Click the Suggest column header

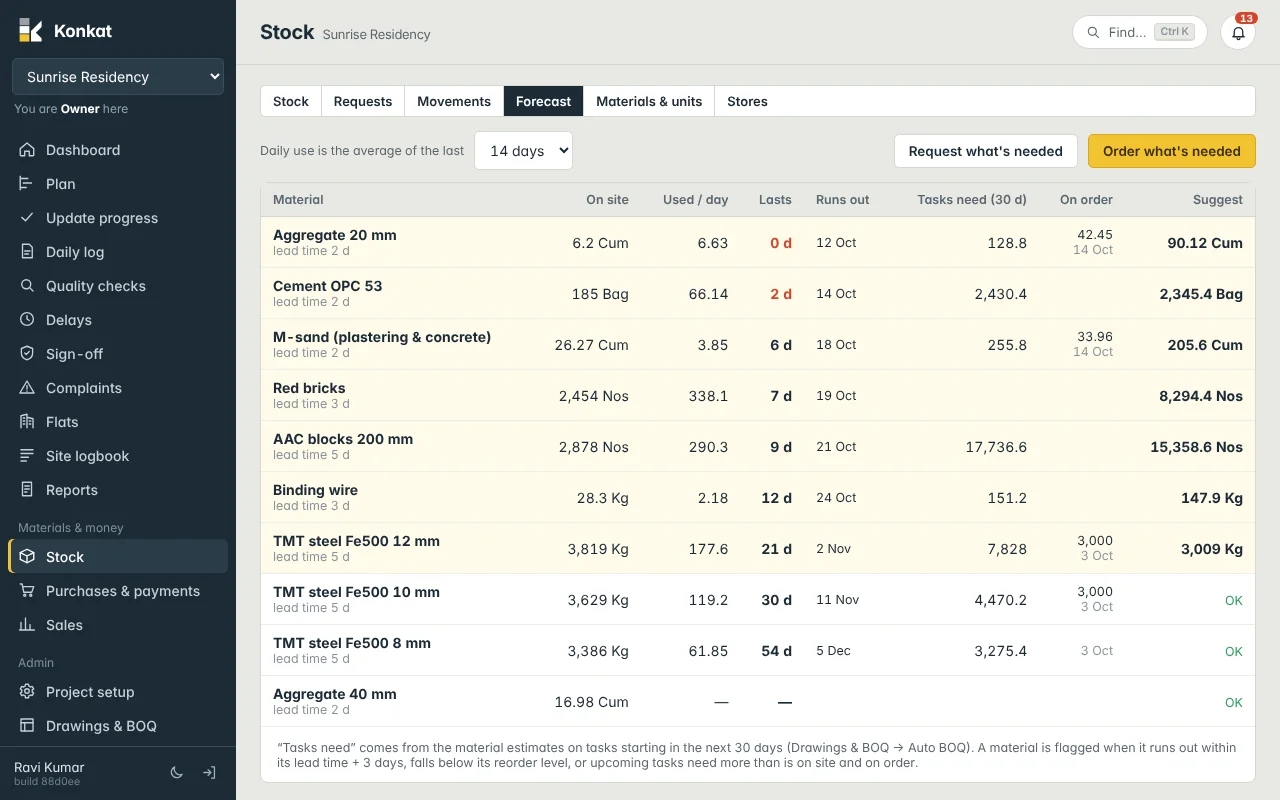(x=1218, y=200)
